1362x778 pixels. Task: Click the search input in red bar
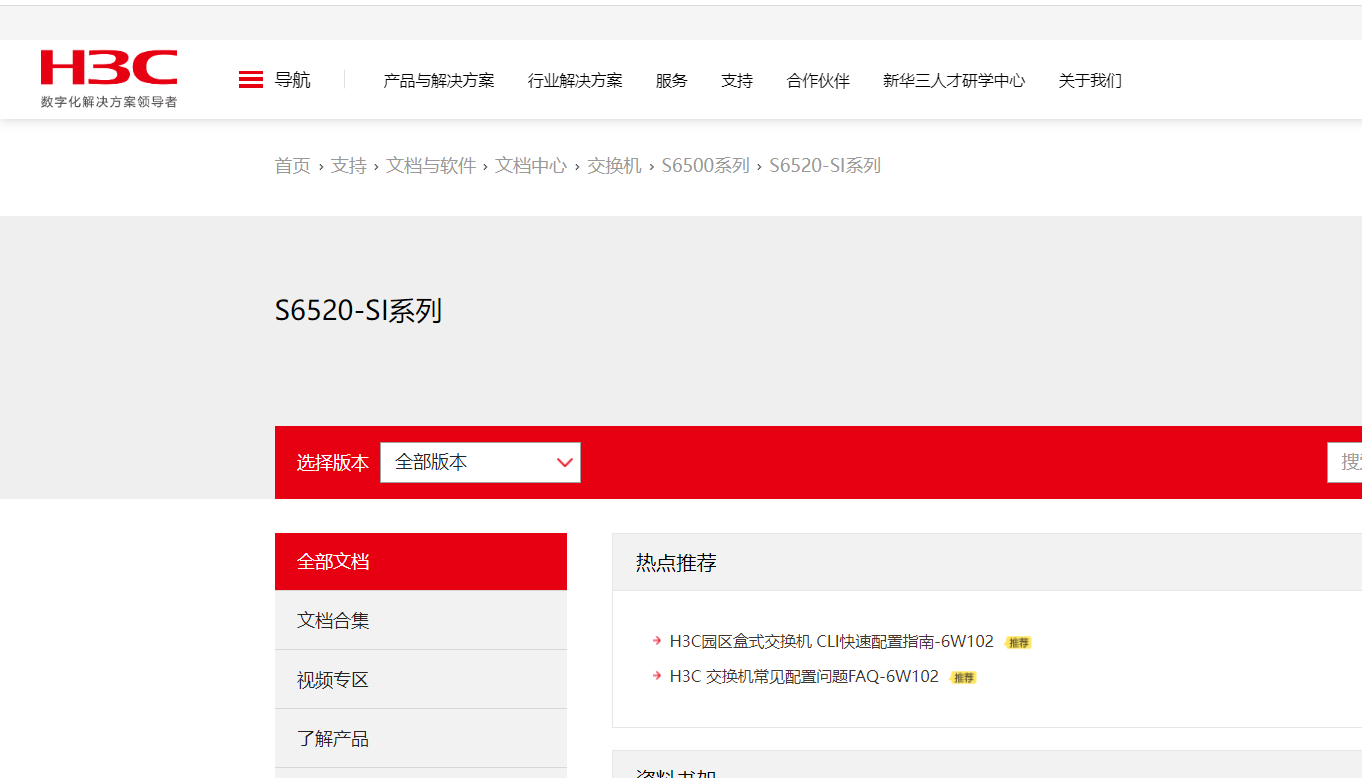[1344, 462]
